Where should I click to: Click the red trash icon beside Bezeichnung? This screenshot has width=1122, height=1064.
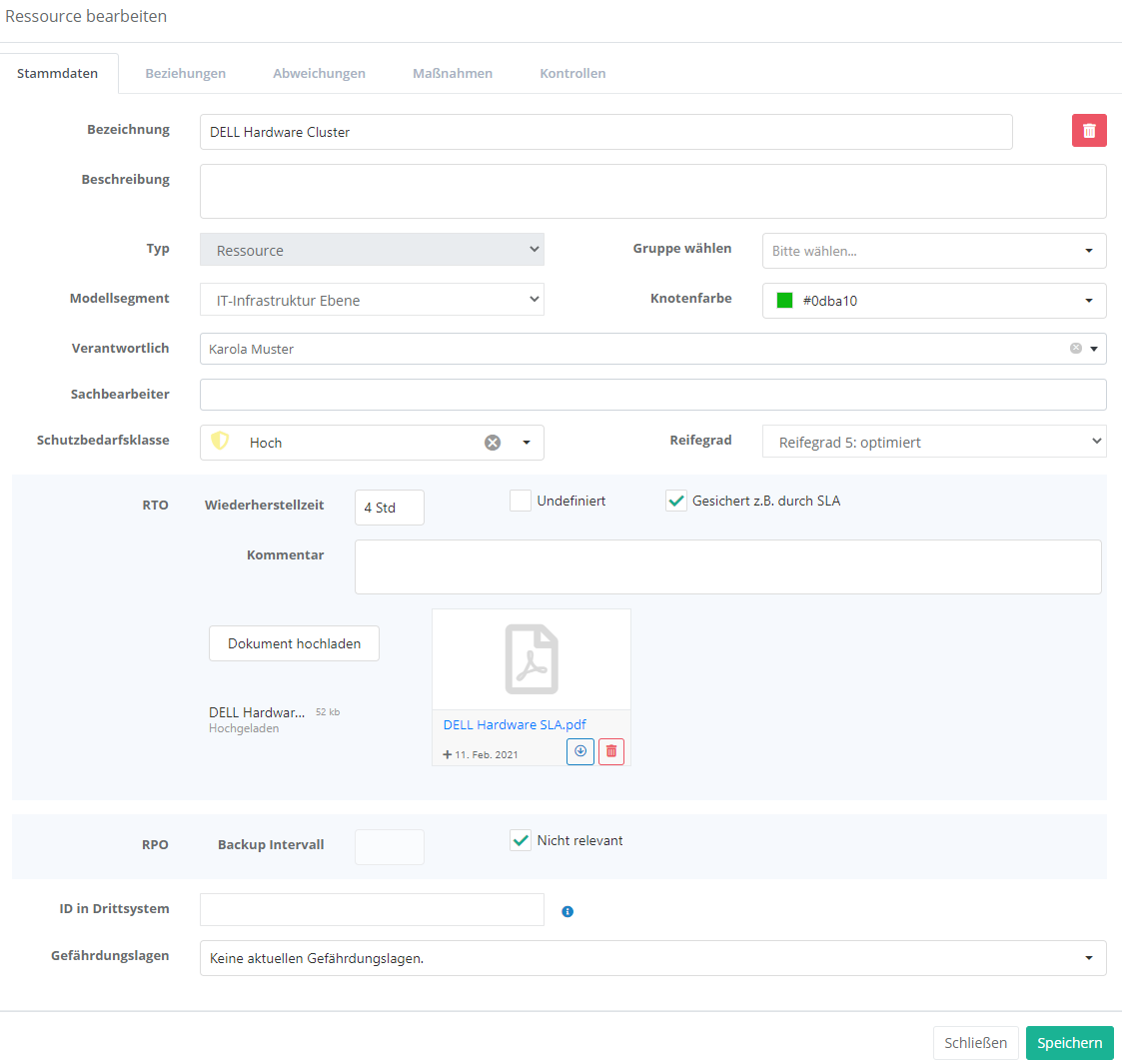click(1089, 131)
